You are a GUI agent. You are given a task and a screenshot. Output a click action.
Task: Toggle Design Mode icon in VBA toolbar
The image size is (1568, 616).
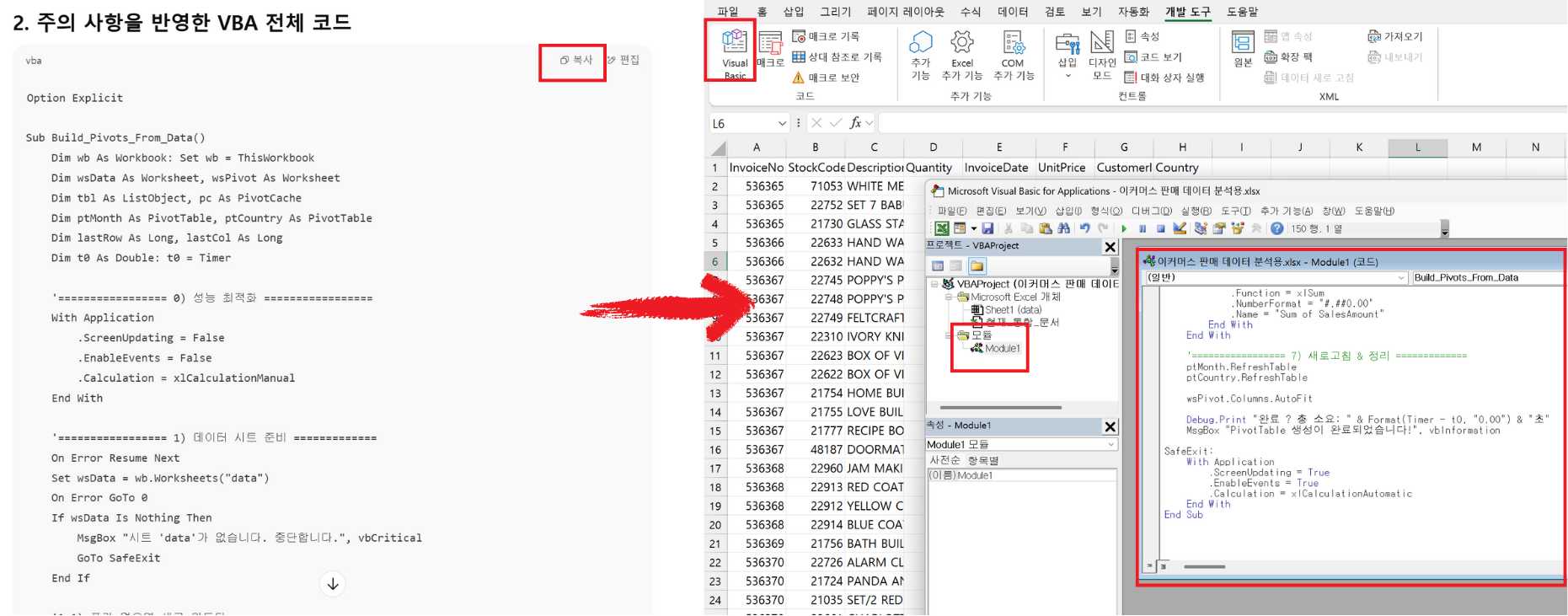tap(1180, 228)
